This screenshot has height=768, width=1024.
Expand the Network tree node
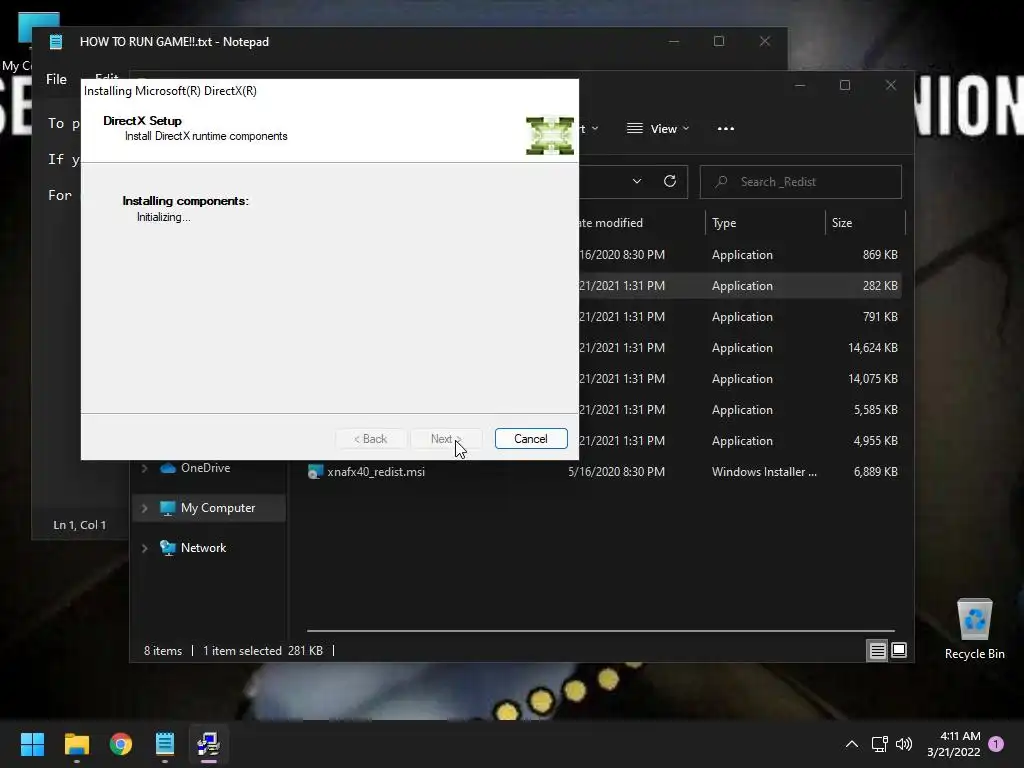coord(144,548)
